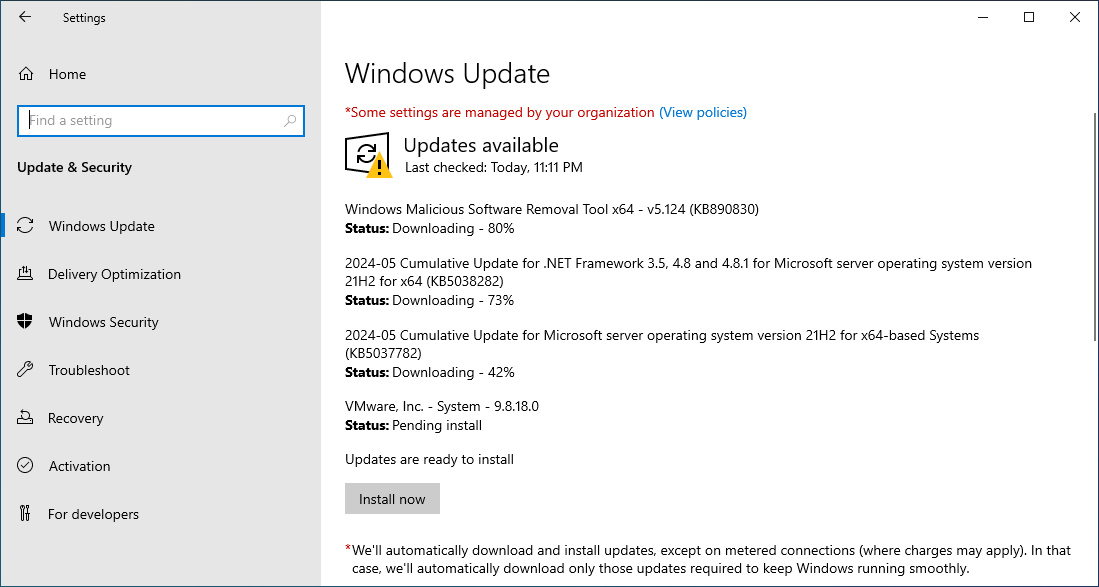Click the search magnifier icon
The width and height of the screenshot is (1099, 587).
click(x=291, y=120)
